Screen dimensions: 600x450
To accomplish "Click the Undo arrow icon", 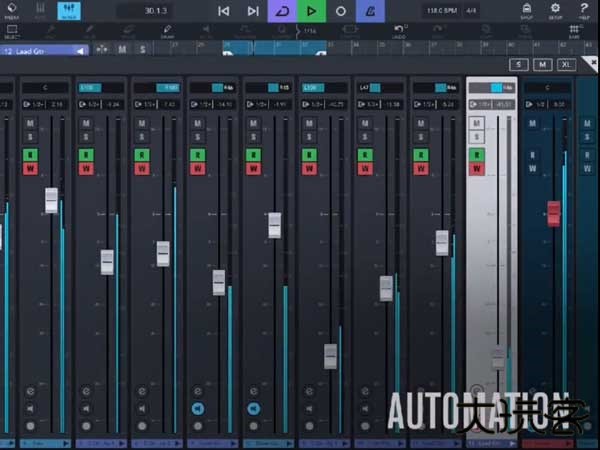I will [x=400, y=30].
